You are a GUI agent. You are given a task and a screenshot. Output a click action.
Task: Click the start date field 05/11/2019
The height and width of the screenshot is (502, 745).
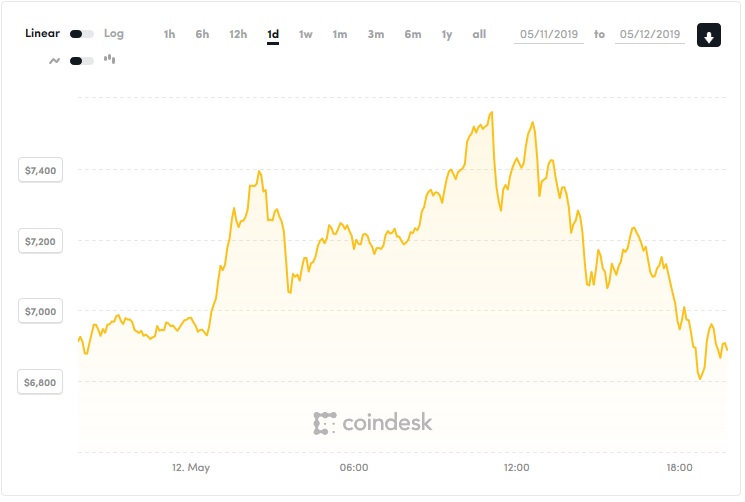(549, 34)
